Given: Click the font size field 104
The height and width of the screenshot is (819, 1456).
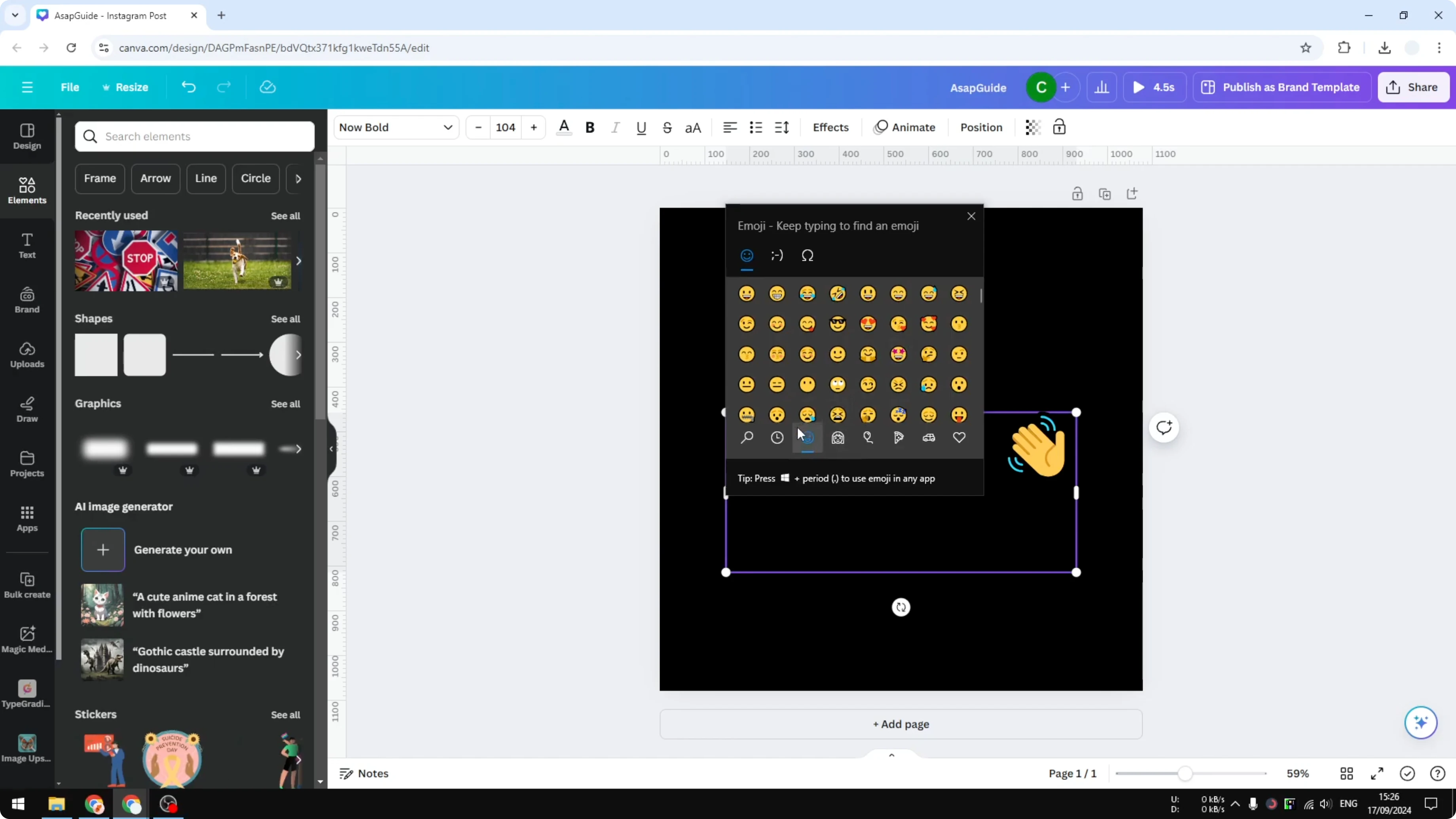Looking at the screenshot, I should [505, 127].
